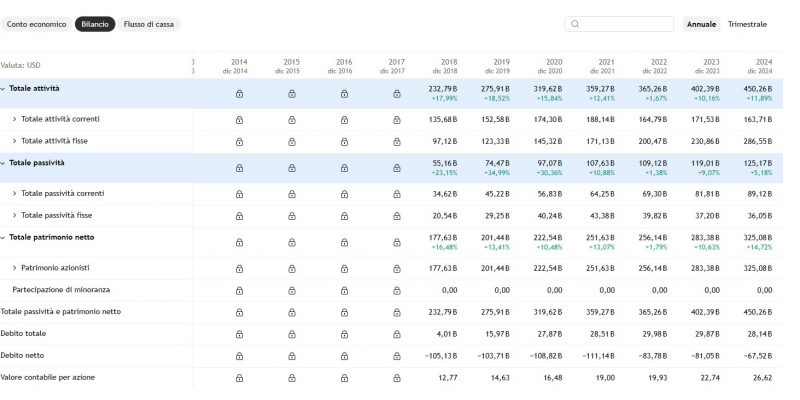Expand Totale passività fisse row

coord(14,215)
